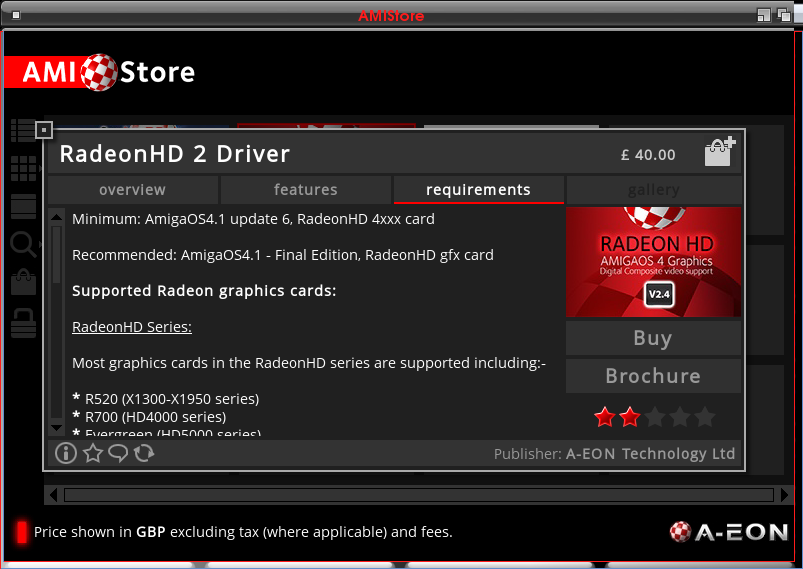Click the refresh arrows icon
This screenshot has width=803, height=569.
pyautogui.click(x=144, y=454)
